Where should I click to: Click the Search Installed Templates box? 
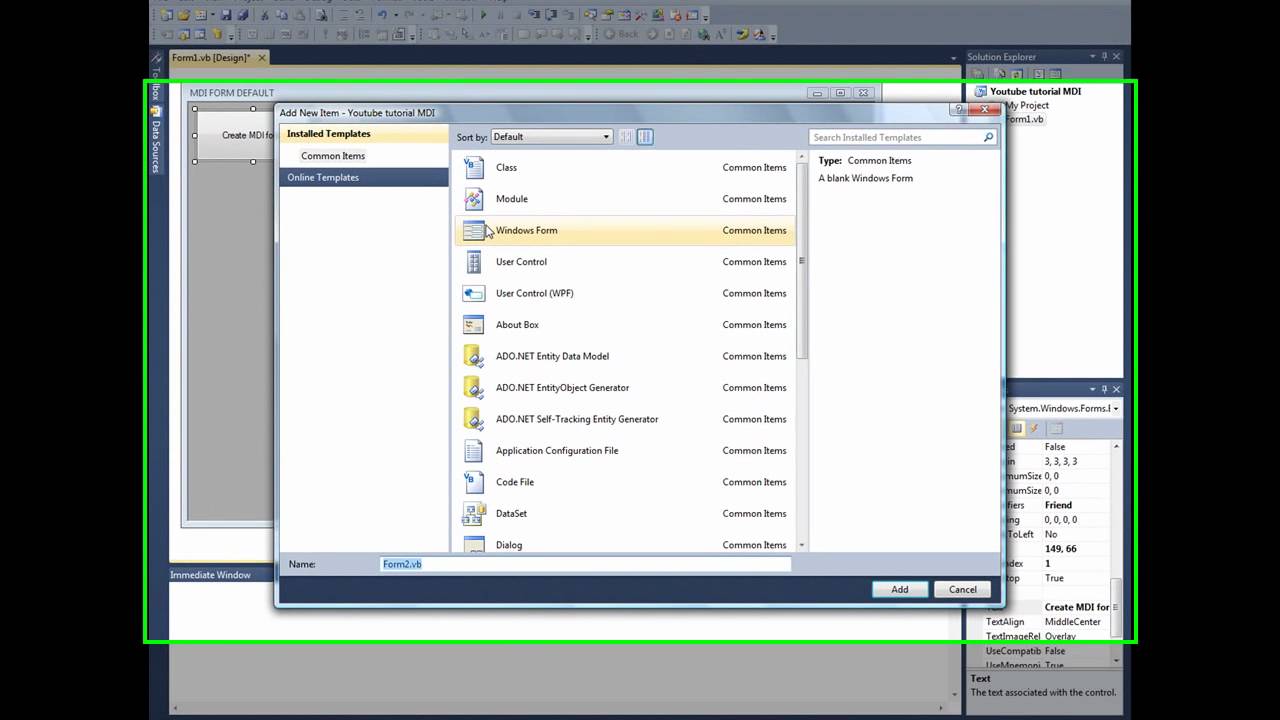coord(903,137)
